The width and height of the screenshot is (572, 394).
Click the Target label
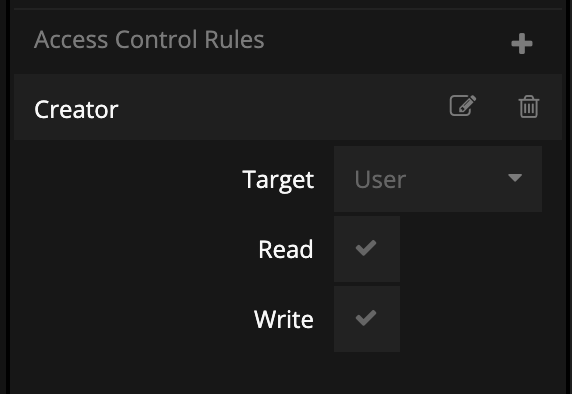(x=278, y=180)
